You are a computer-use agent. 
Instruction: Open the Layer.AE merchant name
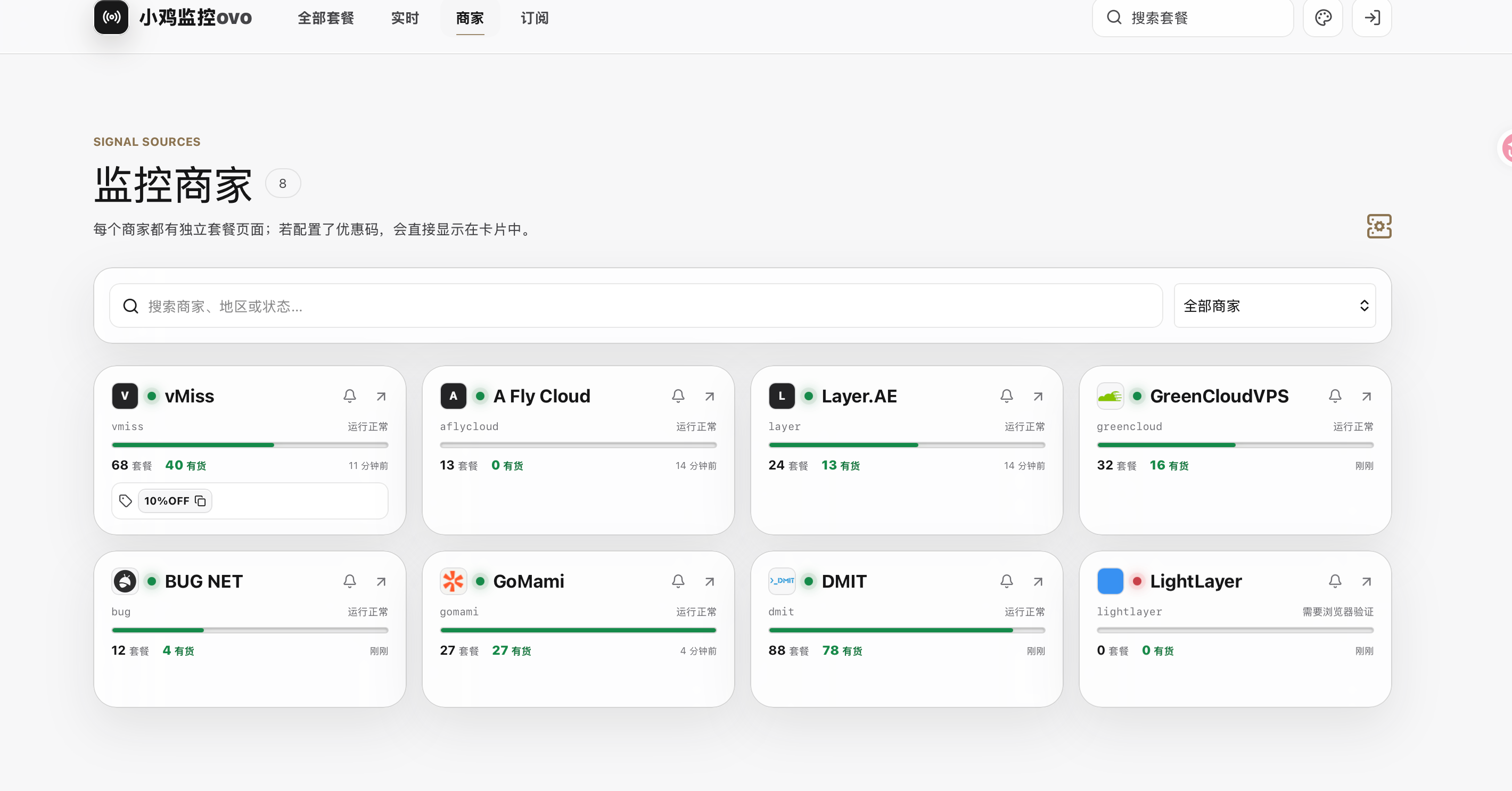[859, 396]
